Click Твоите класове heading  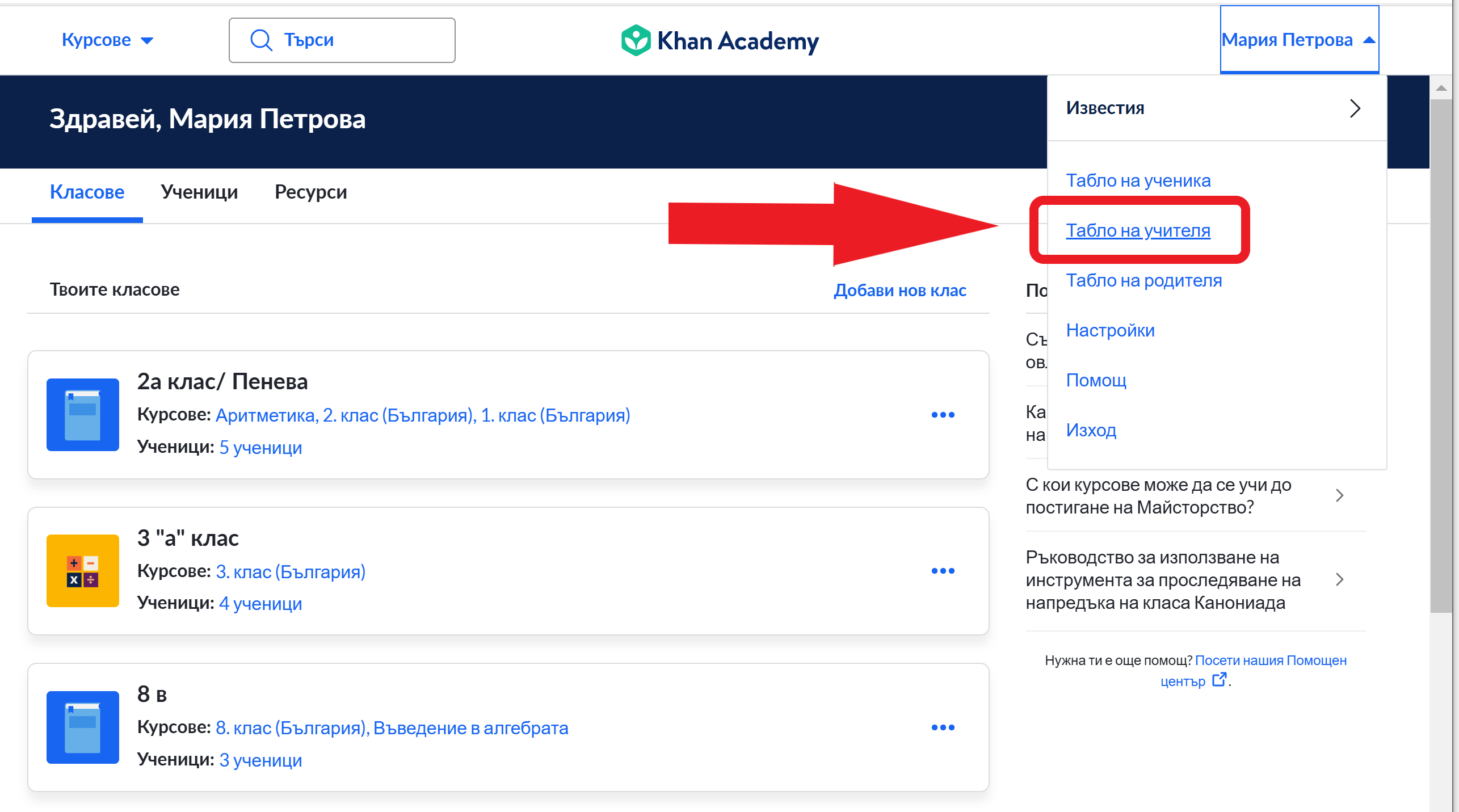115,289
